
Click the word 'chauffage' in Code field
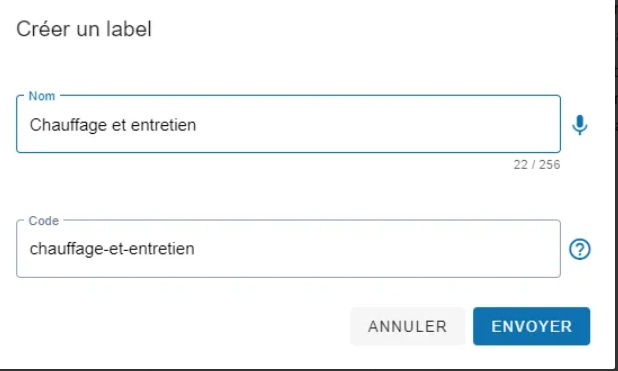pos(62,250)
